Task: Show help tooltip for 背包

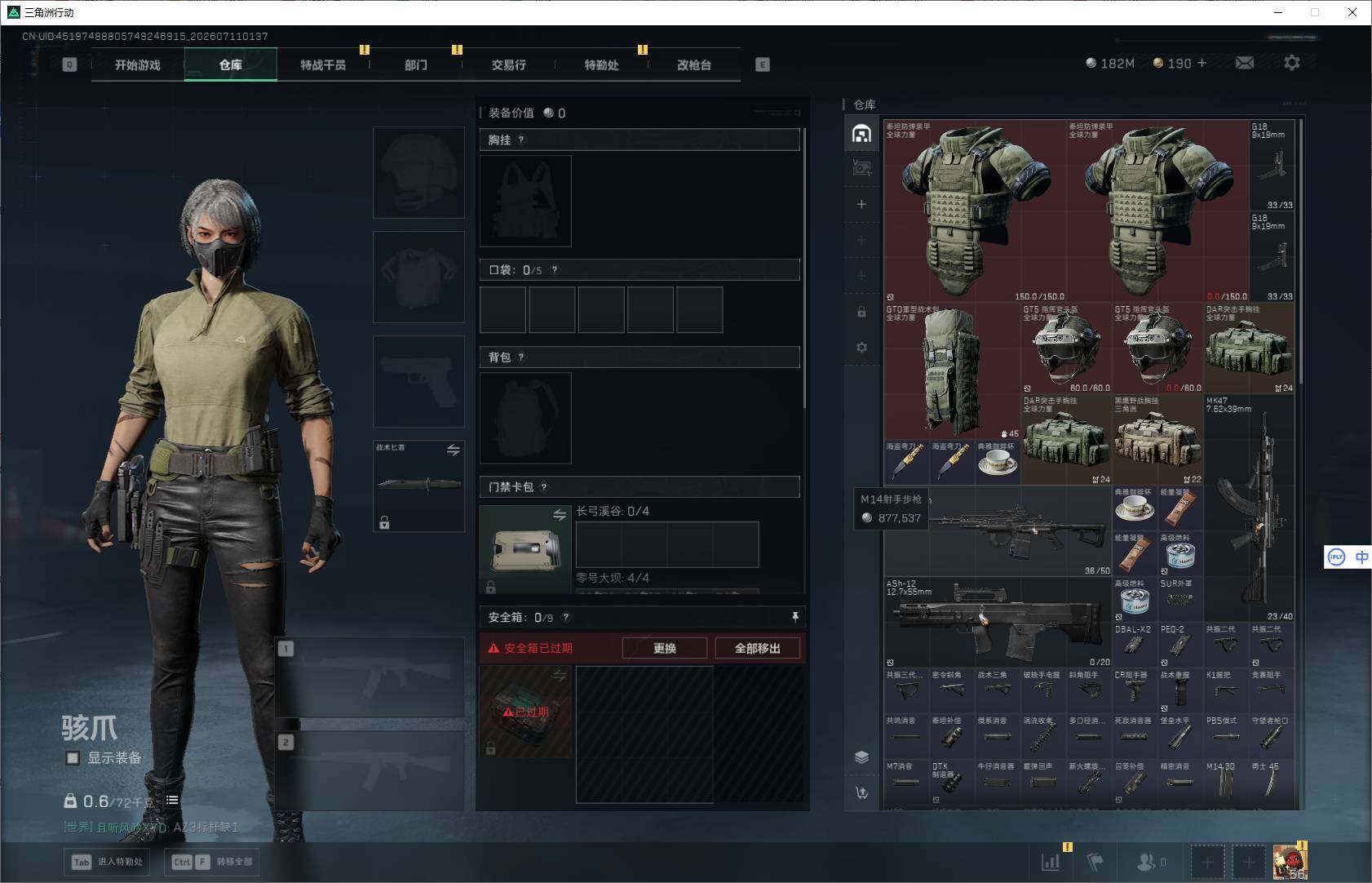Action: coord(521,357)
